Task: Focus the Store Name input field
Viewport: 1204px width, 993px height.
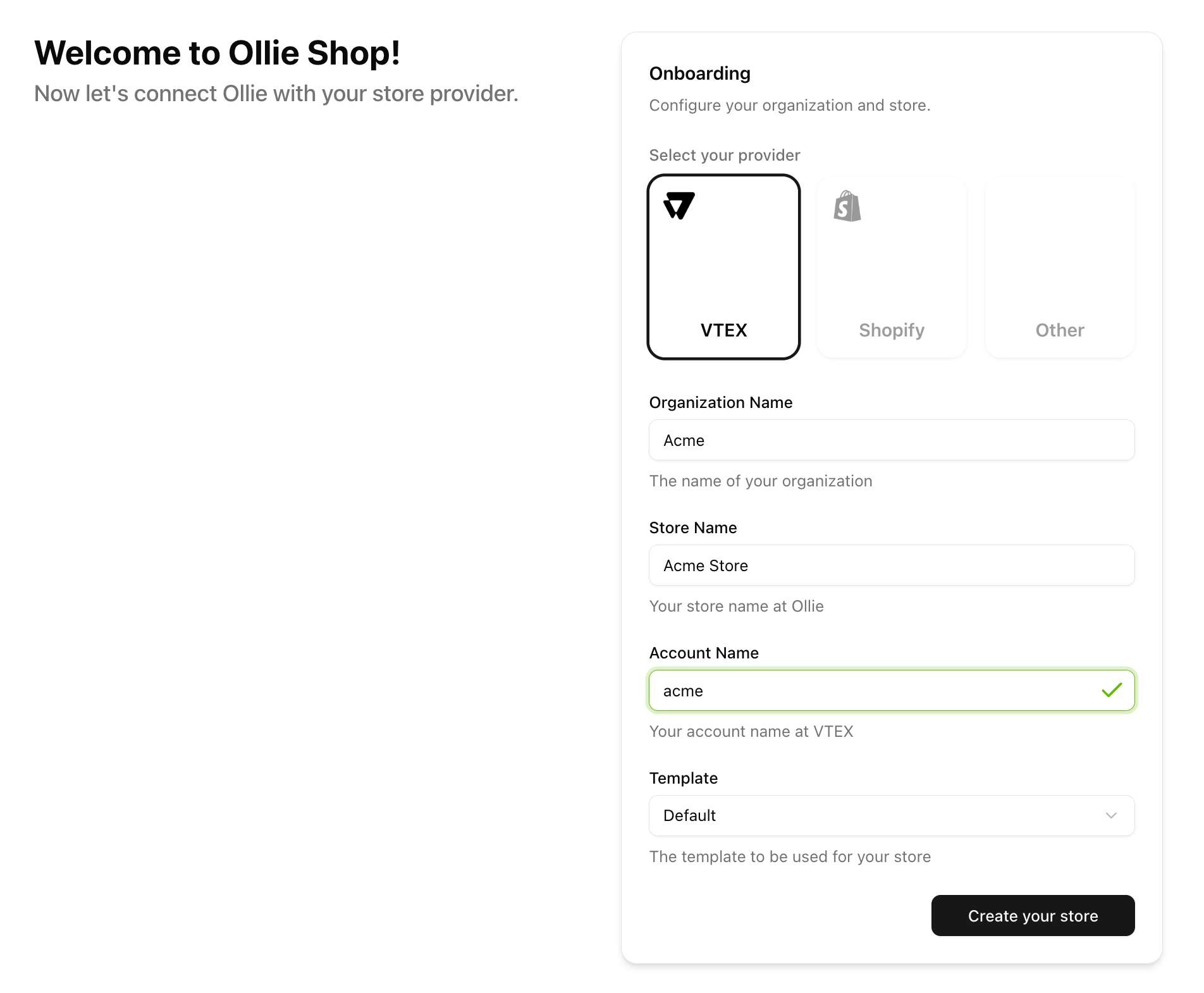Action: (892, 565)
